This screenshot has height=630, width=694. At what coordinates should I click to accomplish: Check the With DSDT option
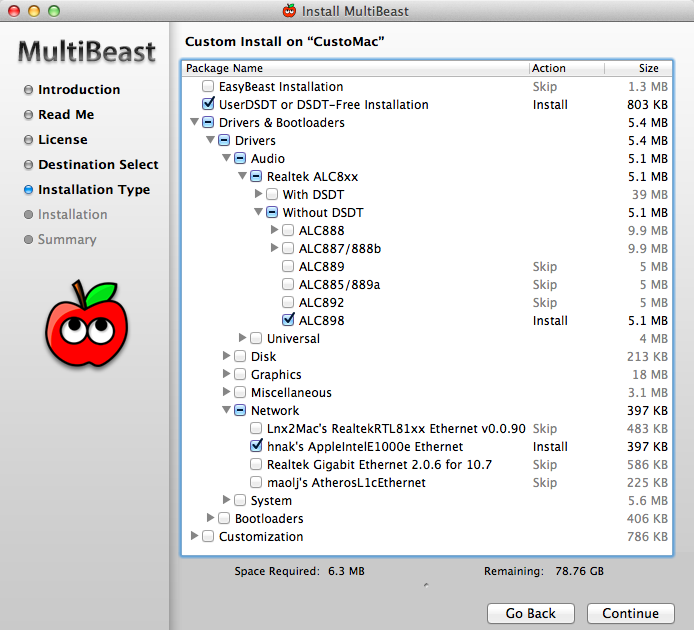[x=272, y=194]
